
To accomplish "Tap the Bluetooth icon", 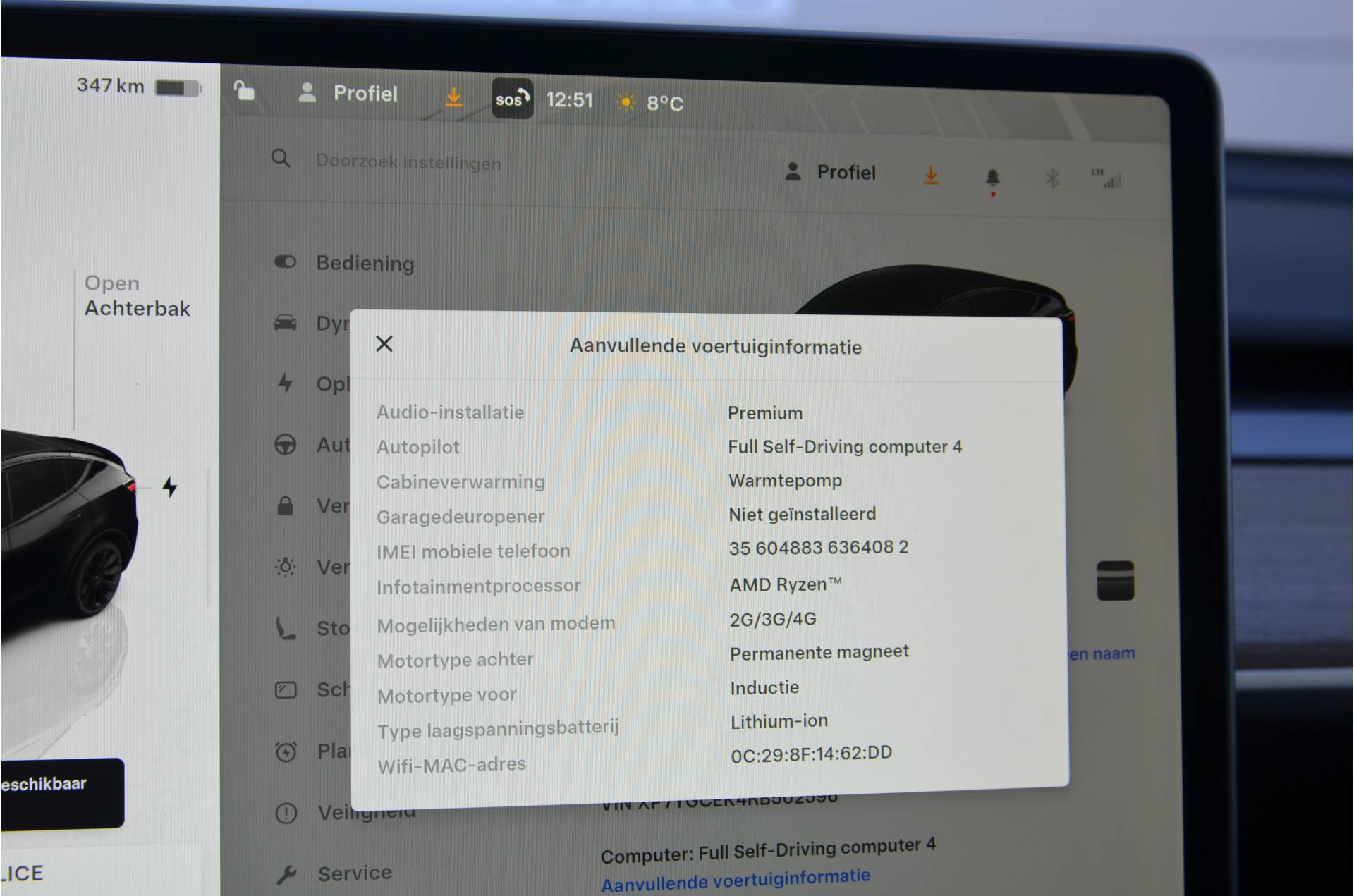I will tap(1051, 178).
